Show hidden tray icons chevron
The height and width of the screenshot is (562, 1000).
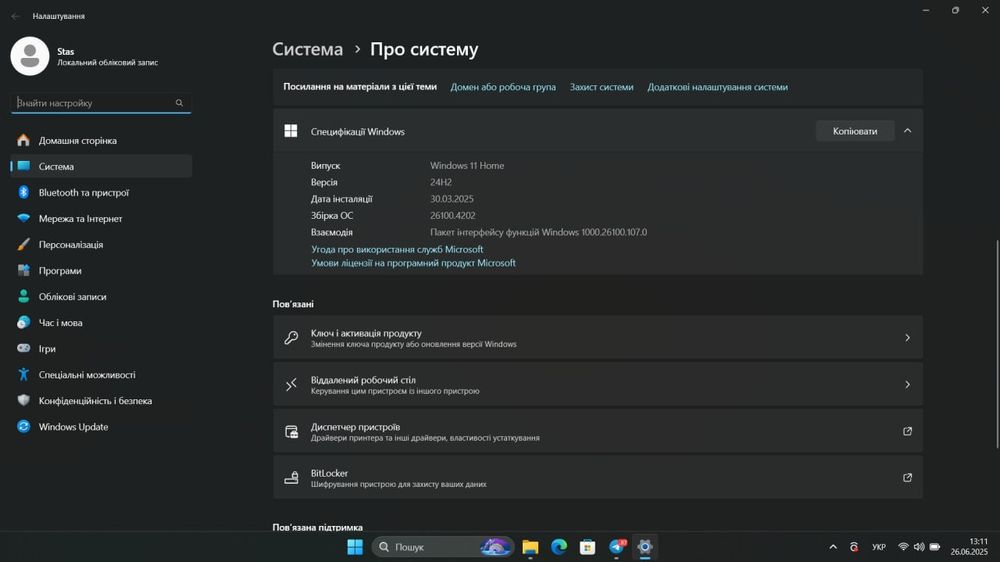click(x=833, y=547)
